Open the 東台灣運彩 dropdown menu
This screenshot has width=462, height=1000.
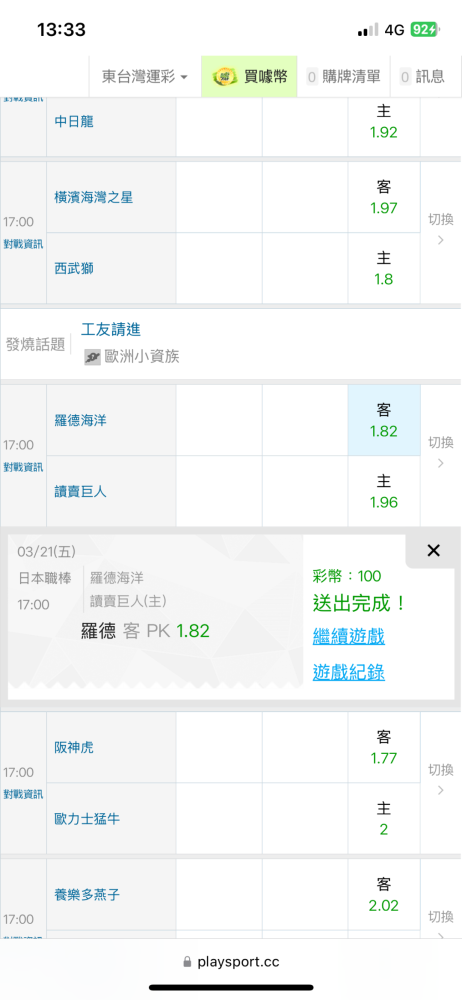[x=145, y=77]
